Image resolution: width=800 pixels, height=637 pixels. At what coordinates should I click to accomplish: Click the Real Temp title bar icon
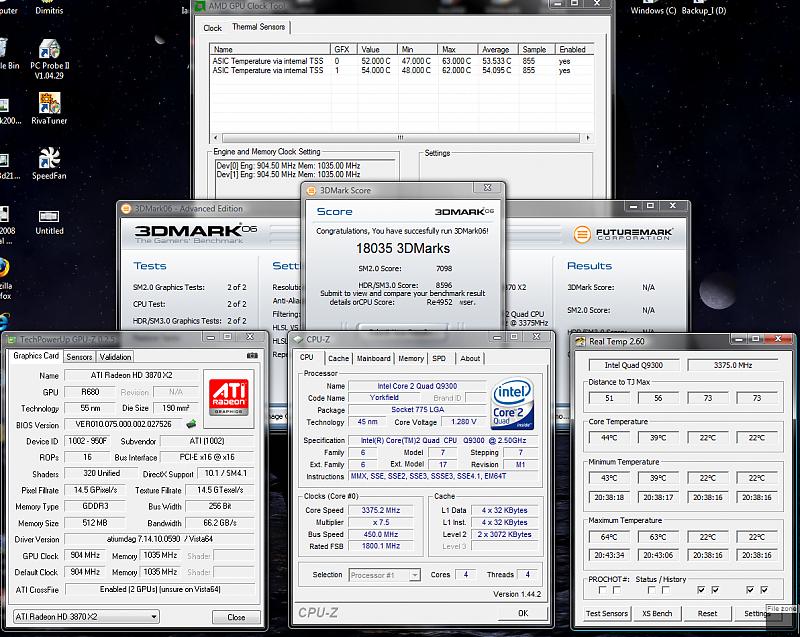(580, 342)
